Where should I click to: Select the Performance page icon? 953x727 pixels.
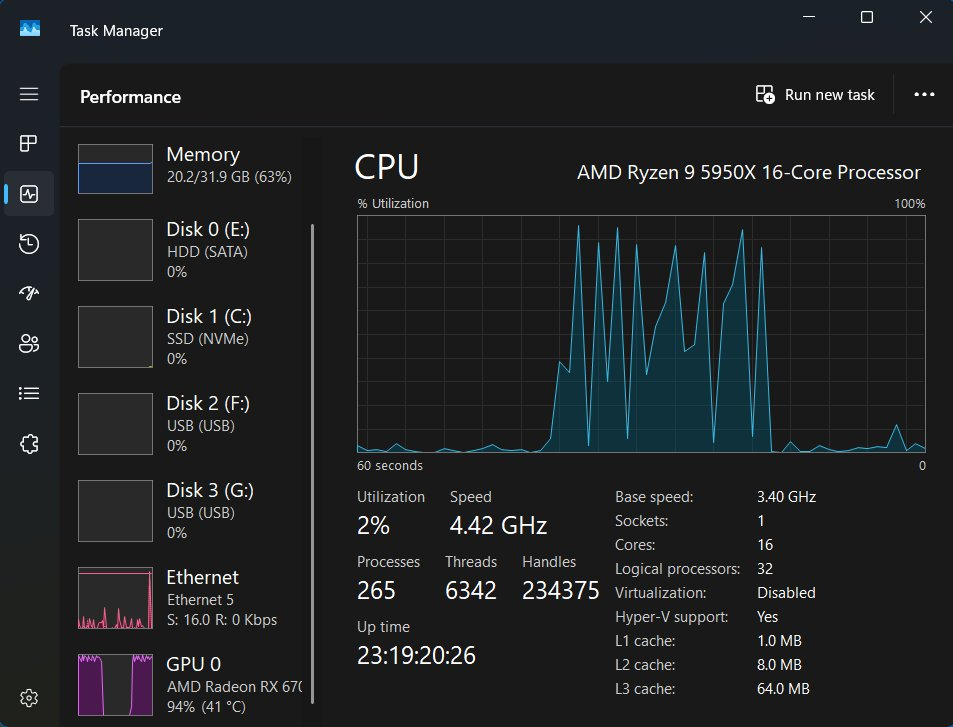29,194
